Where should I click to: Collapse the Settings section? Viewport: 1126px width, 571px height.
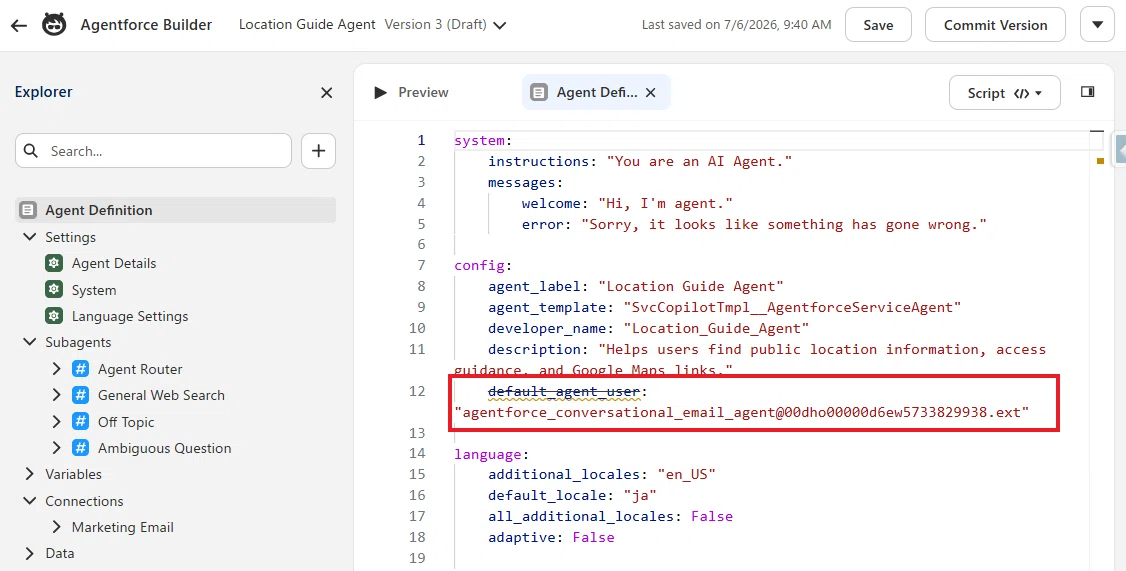(x=29, y=236)
